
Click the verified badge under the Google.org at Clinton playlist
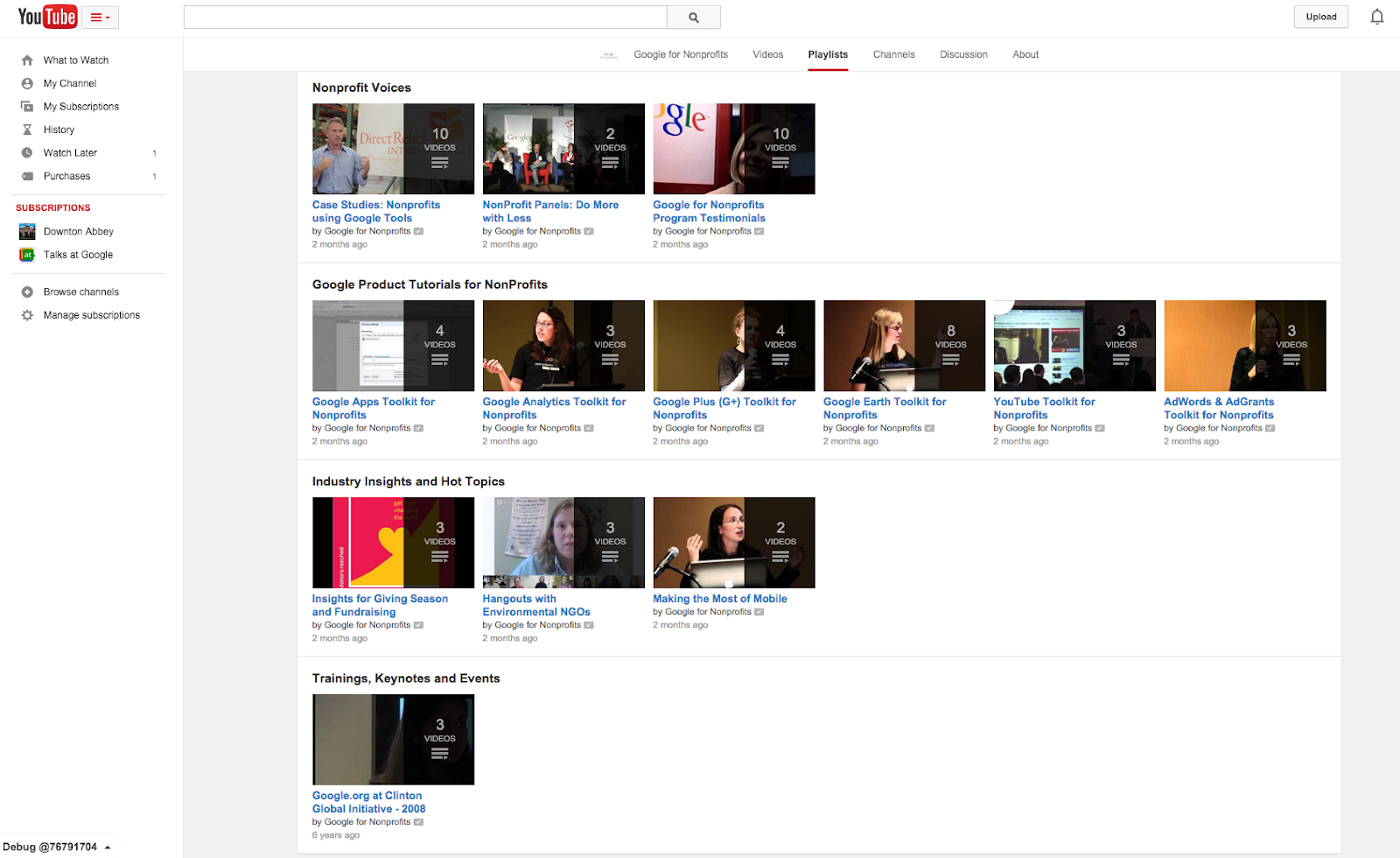[418, 822]
